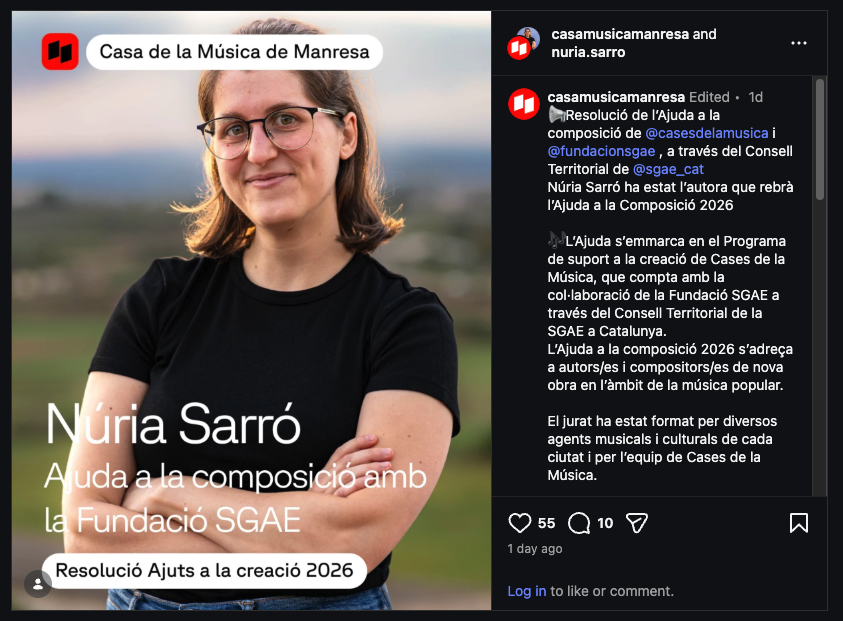View the 55 likes count
This screenshot has width=843, height=621.
[546, 523]
